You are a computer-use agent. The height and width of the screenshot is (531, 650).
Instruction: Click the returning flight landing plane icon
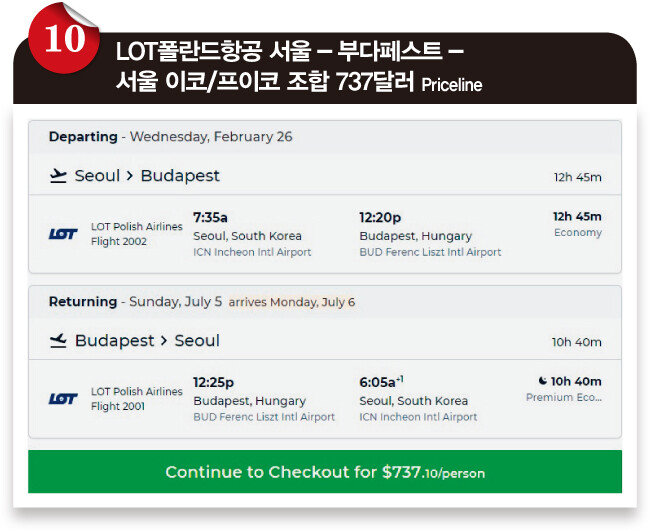[58, 341]
